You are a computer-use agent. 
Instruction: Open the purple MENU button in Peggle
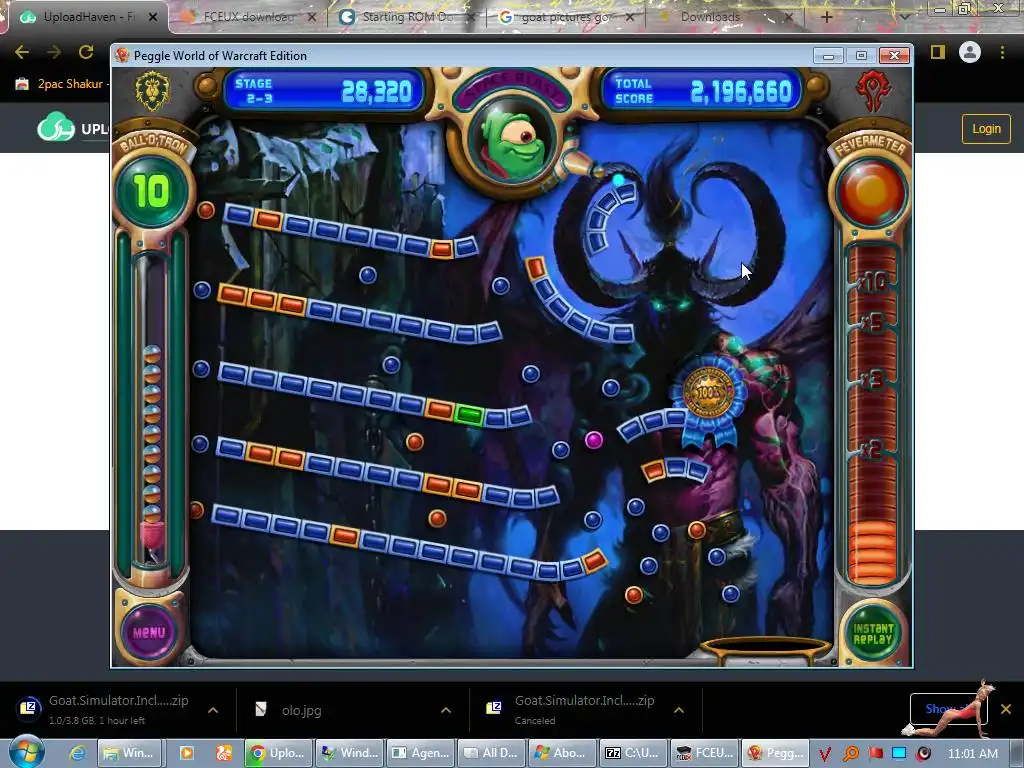[149, 632]
